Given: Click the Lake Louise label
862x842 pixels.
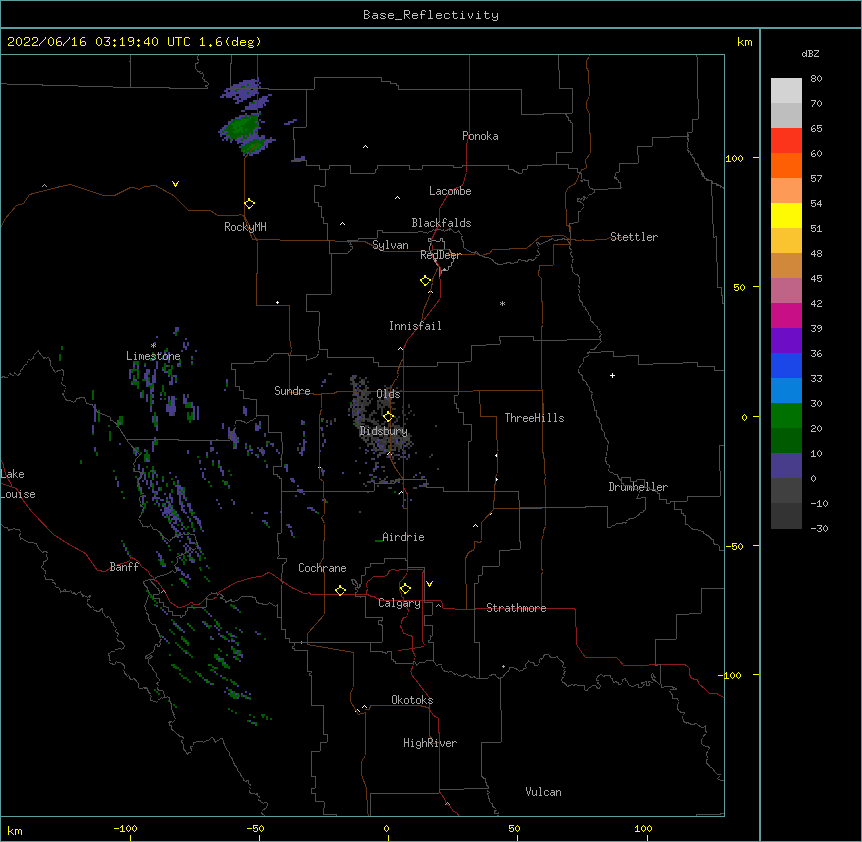Looking at the screenshot, I should [18, 484].
